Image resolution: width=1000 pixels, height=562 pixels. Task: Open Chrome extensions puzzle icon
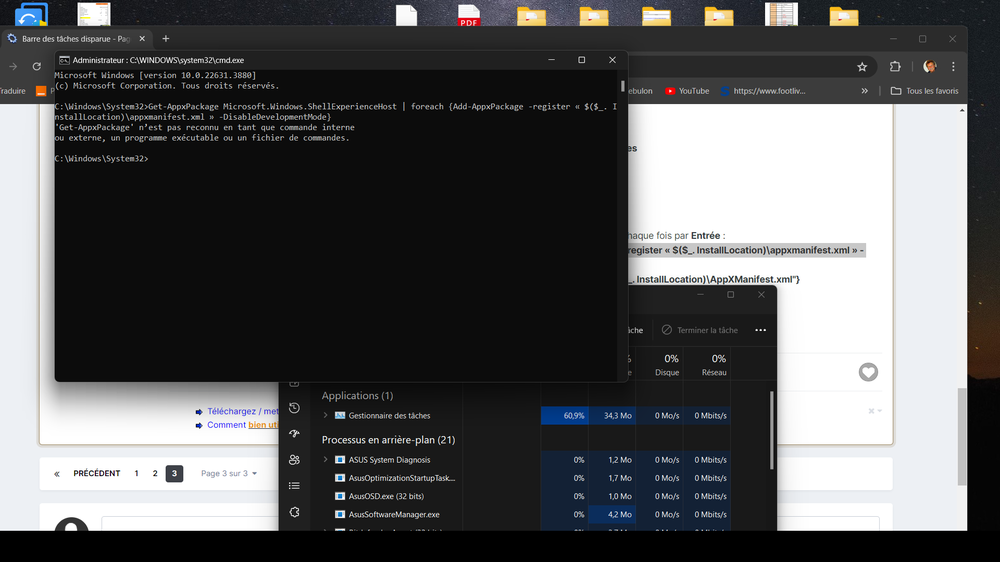click(895, 67)
